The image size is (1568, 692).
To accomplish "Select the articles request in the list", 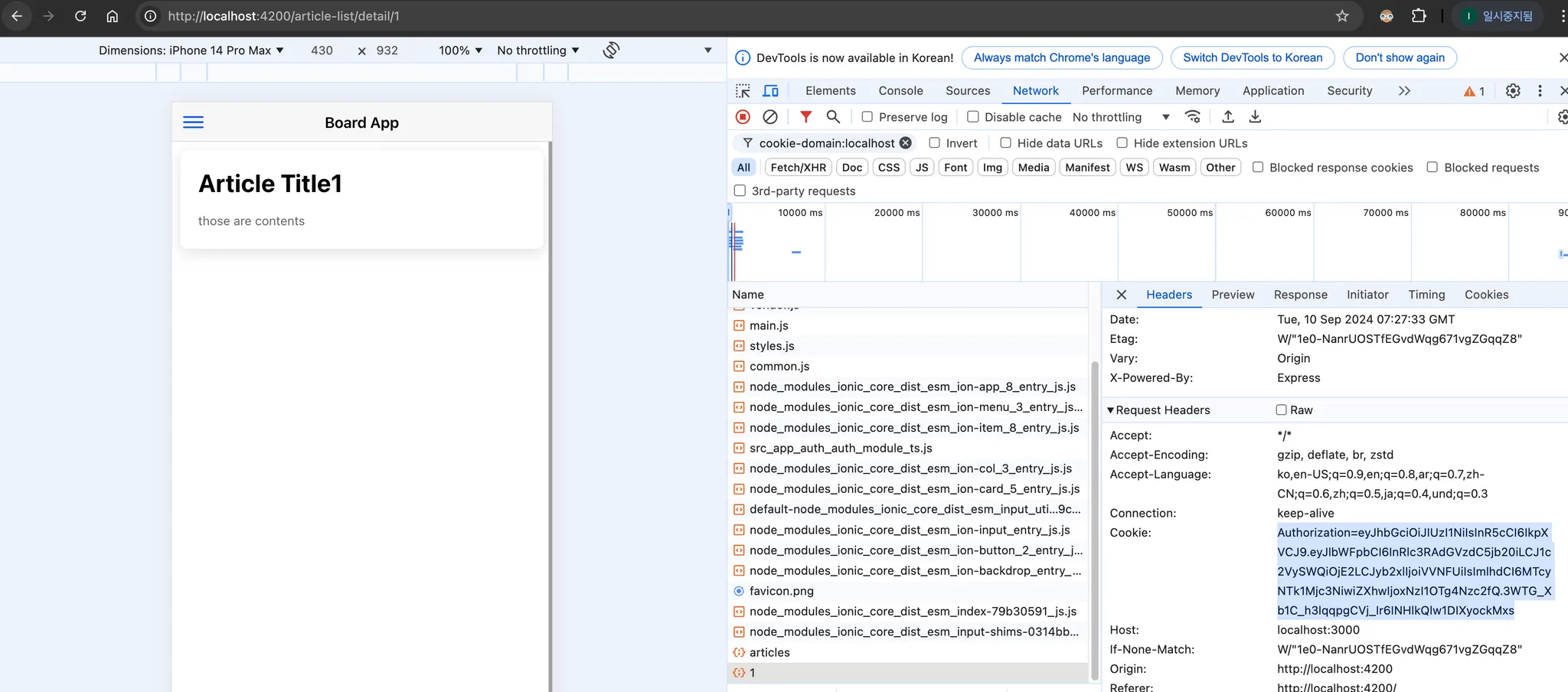I will tap(769, 652).
